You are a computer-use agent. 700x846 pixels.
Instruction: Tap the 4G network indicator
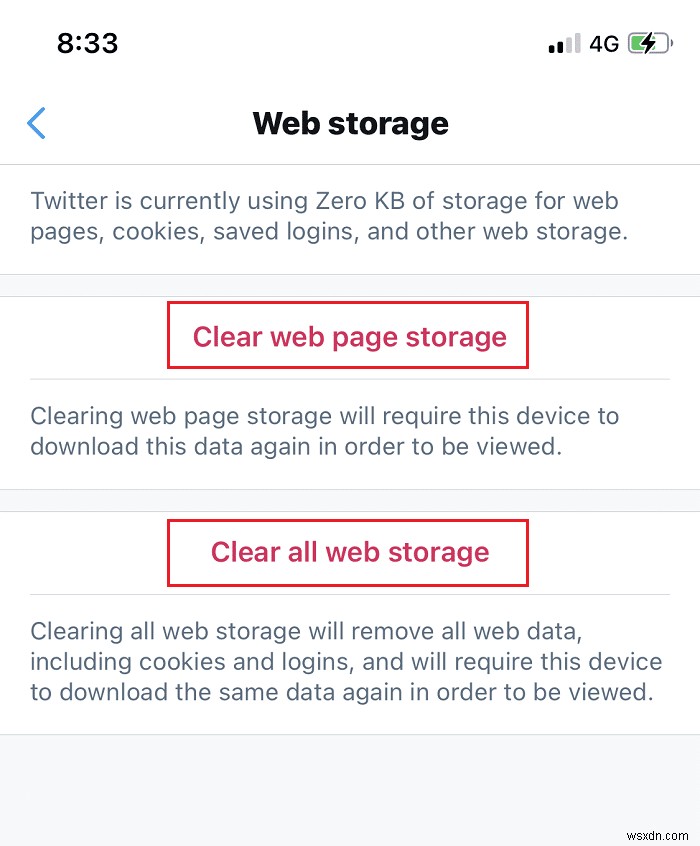click(x=604, y=44)
